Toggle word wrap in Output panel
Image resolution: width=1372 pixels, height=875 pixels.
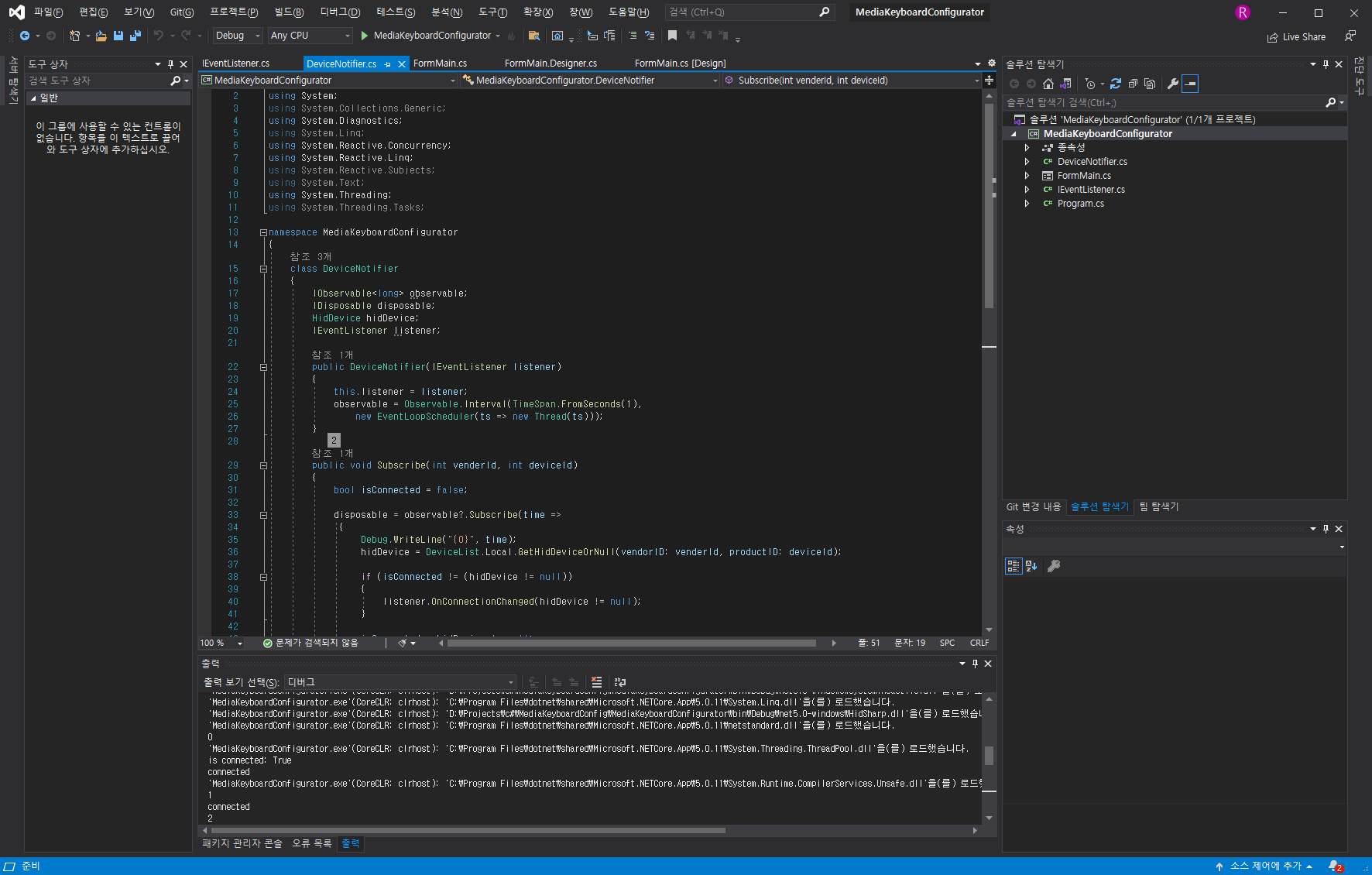[620, 682]
